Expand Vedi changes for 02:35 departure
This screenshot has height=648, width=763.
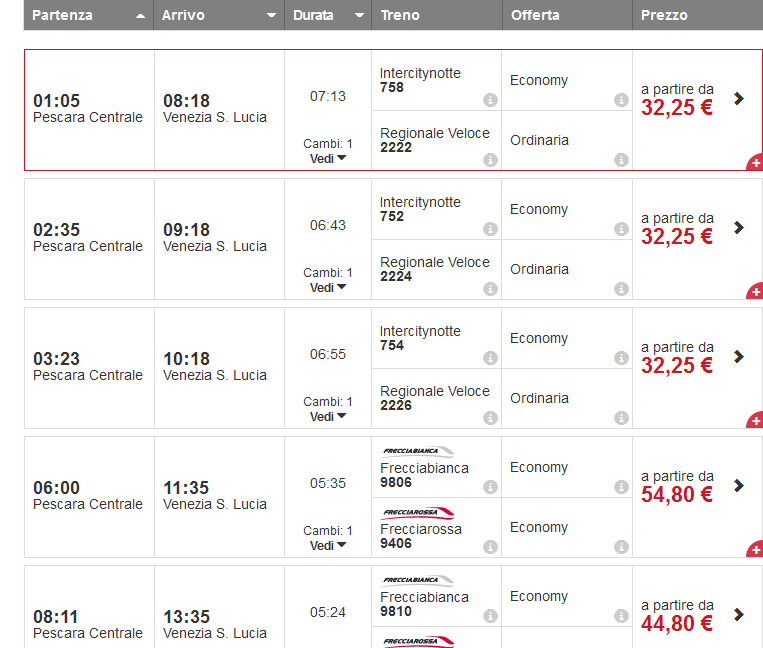pyautogui.click(x=328, y=287)
